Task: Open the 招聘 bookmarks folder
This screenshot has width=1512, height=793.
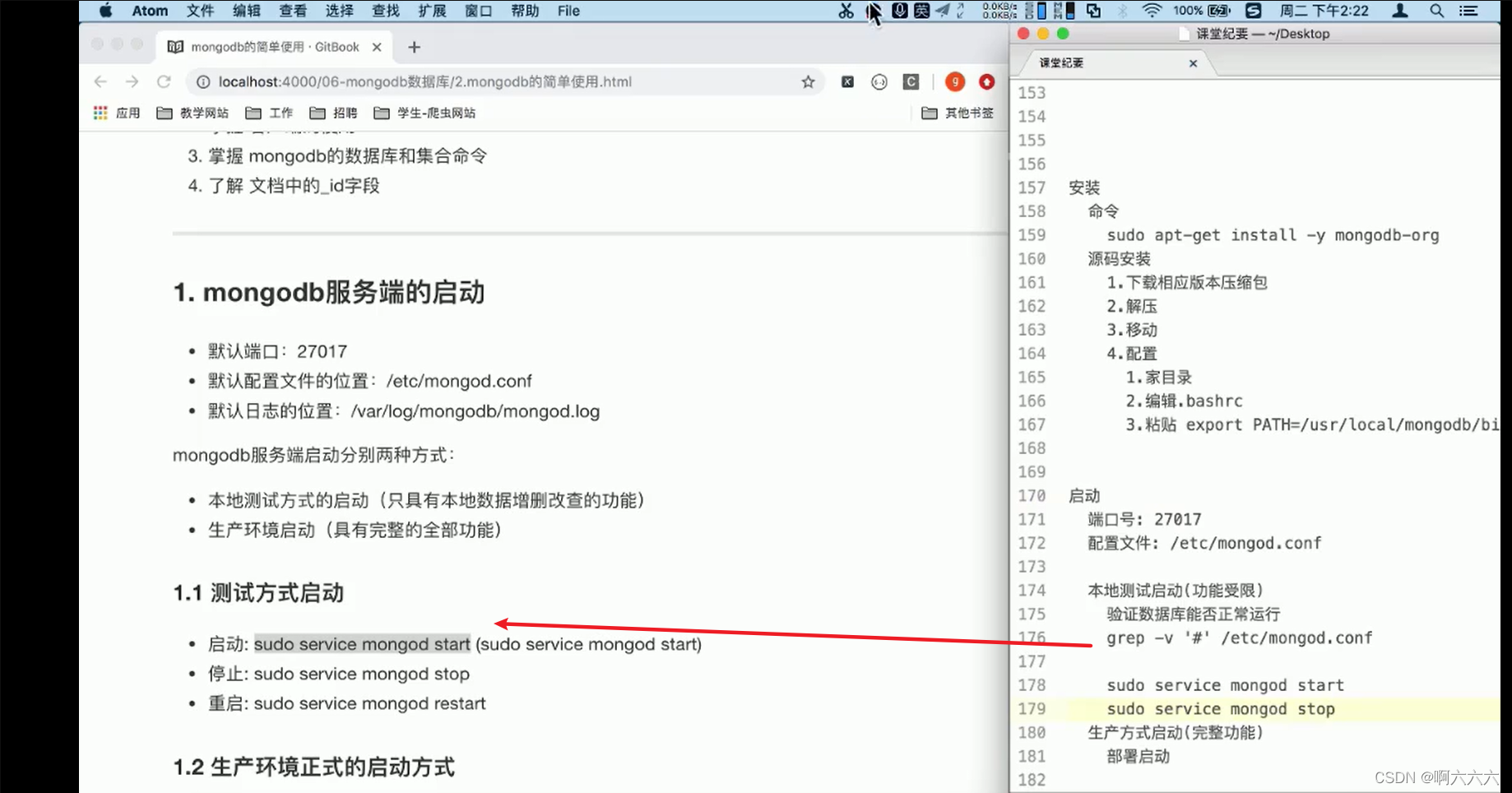Action: pyautogui.click(x=333, y=113)
